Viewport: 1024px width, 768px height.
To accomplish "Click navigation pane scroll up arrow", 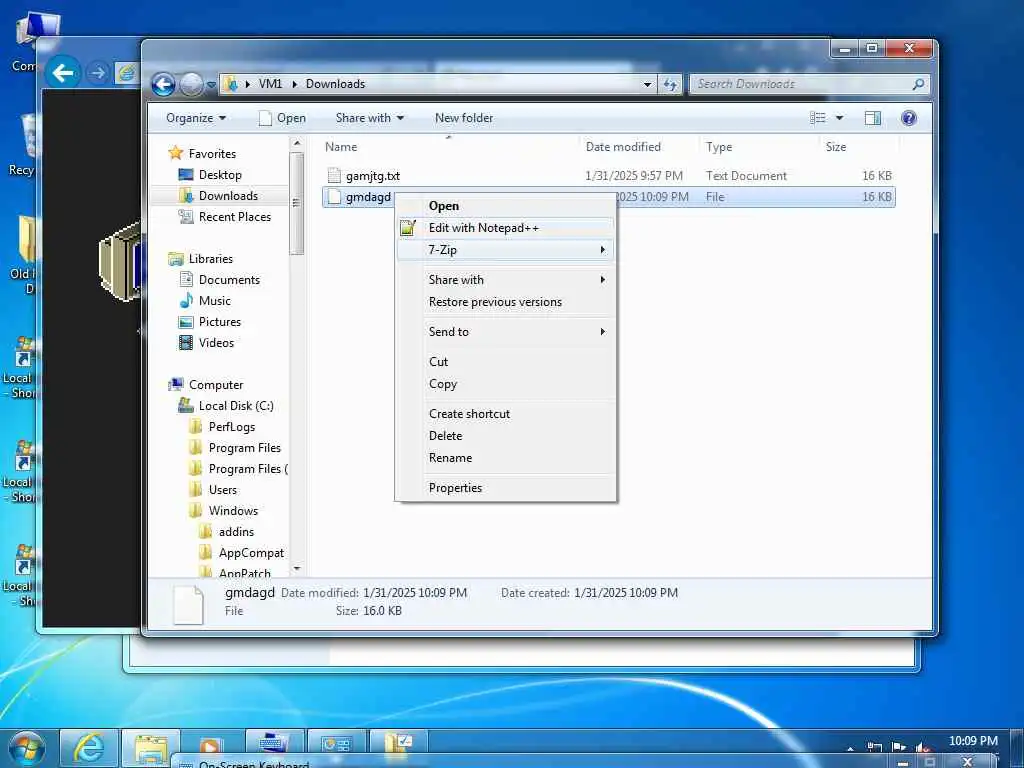I will [x=296, y=143].
